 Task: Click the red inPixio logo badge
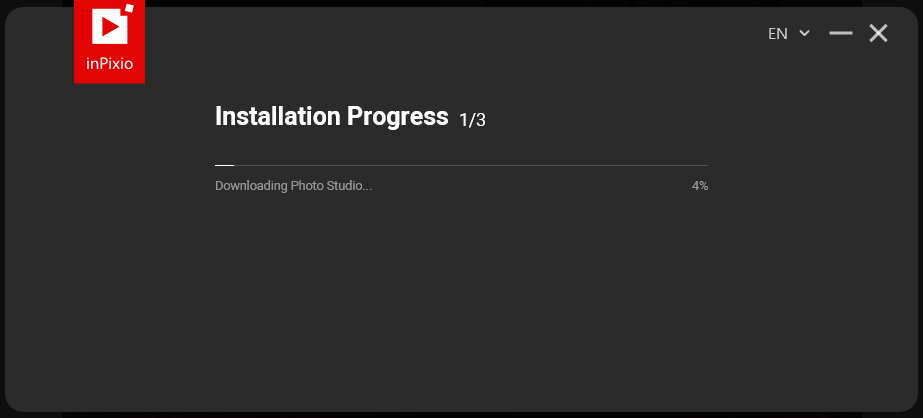[109, 42]
